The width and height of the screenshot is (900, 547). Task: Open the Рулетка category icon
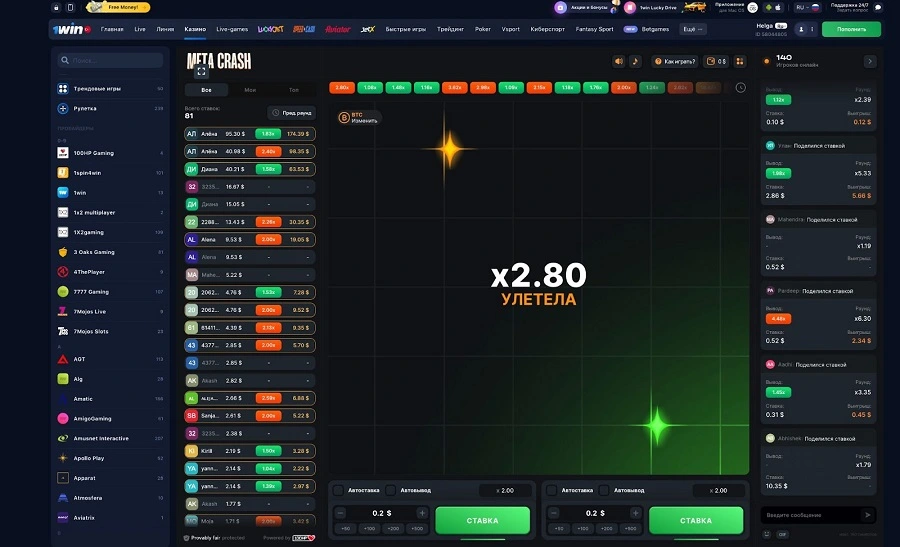click(x=63, y=108)
